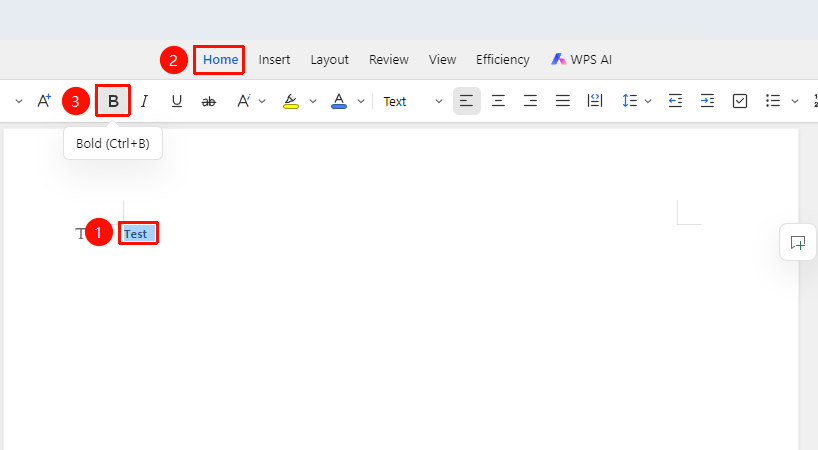Apply blue font color
The width and height of the screenshot is (818, 450).
point(339,101)
